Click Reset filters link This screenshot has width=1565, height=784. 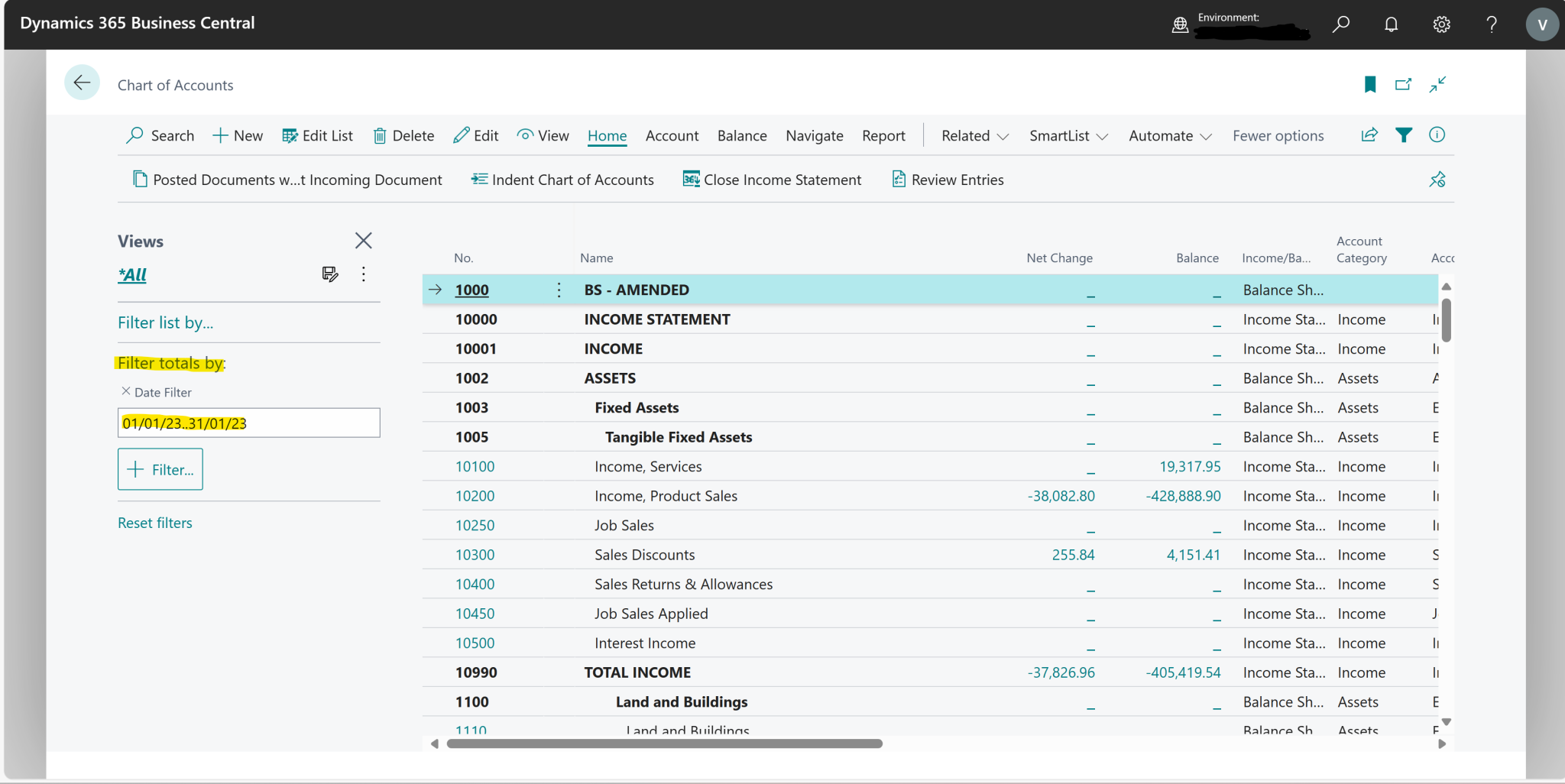(x=155, y=523)
